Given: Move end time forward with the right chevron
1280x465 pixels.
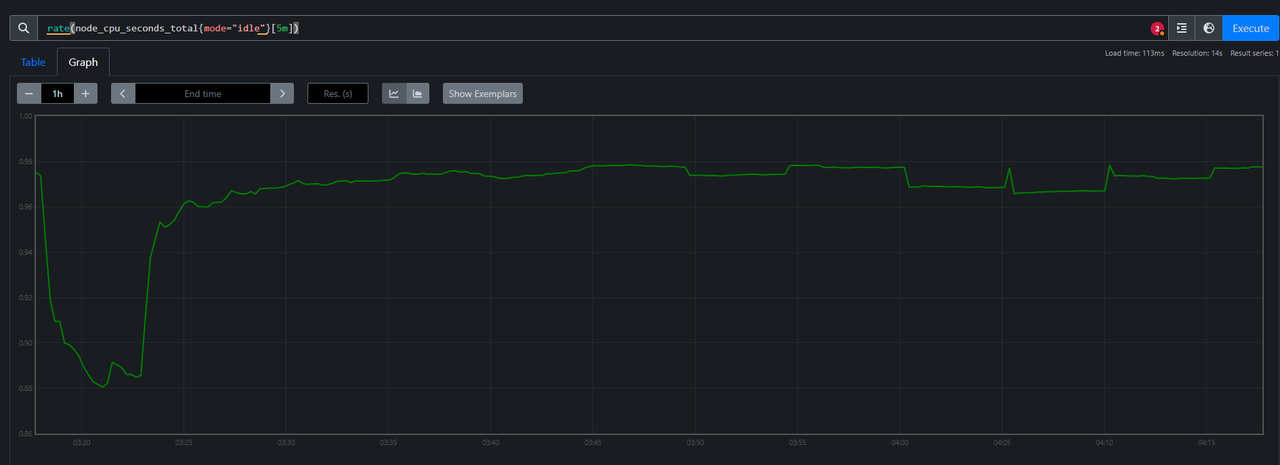Looking at the screenshot, I should [x=283, y=93].
